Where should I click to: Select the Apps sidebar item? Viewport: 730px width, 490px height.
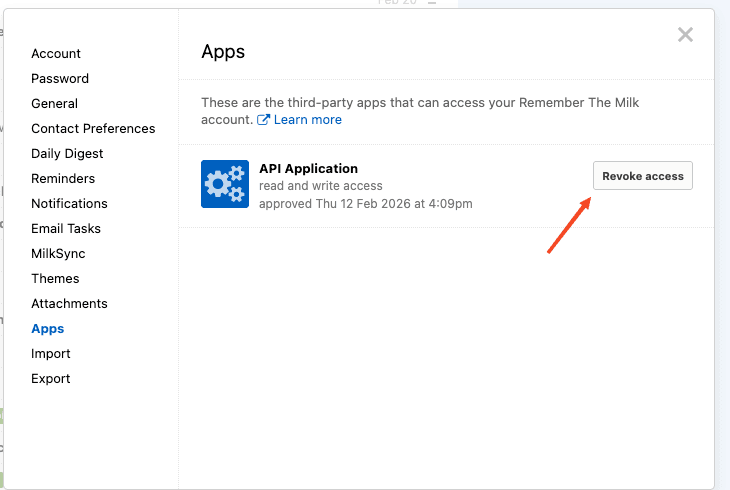[x=47, y=329]
